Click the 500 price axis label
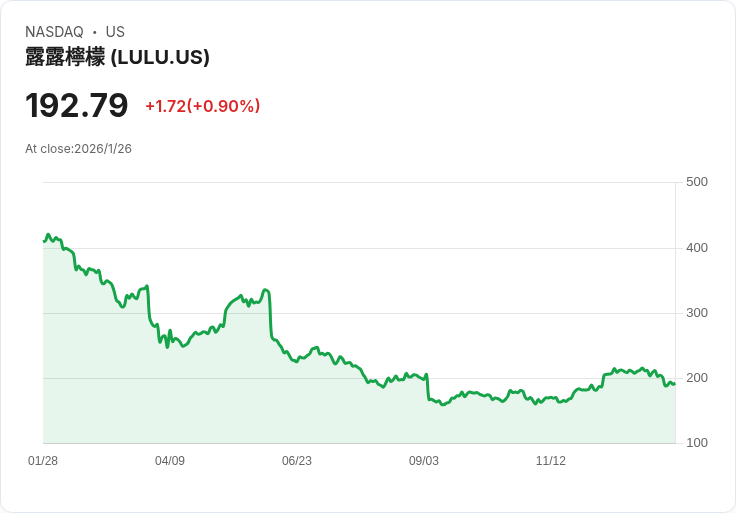This screenshot has height=513, width=736. point(697,182)
